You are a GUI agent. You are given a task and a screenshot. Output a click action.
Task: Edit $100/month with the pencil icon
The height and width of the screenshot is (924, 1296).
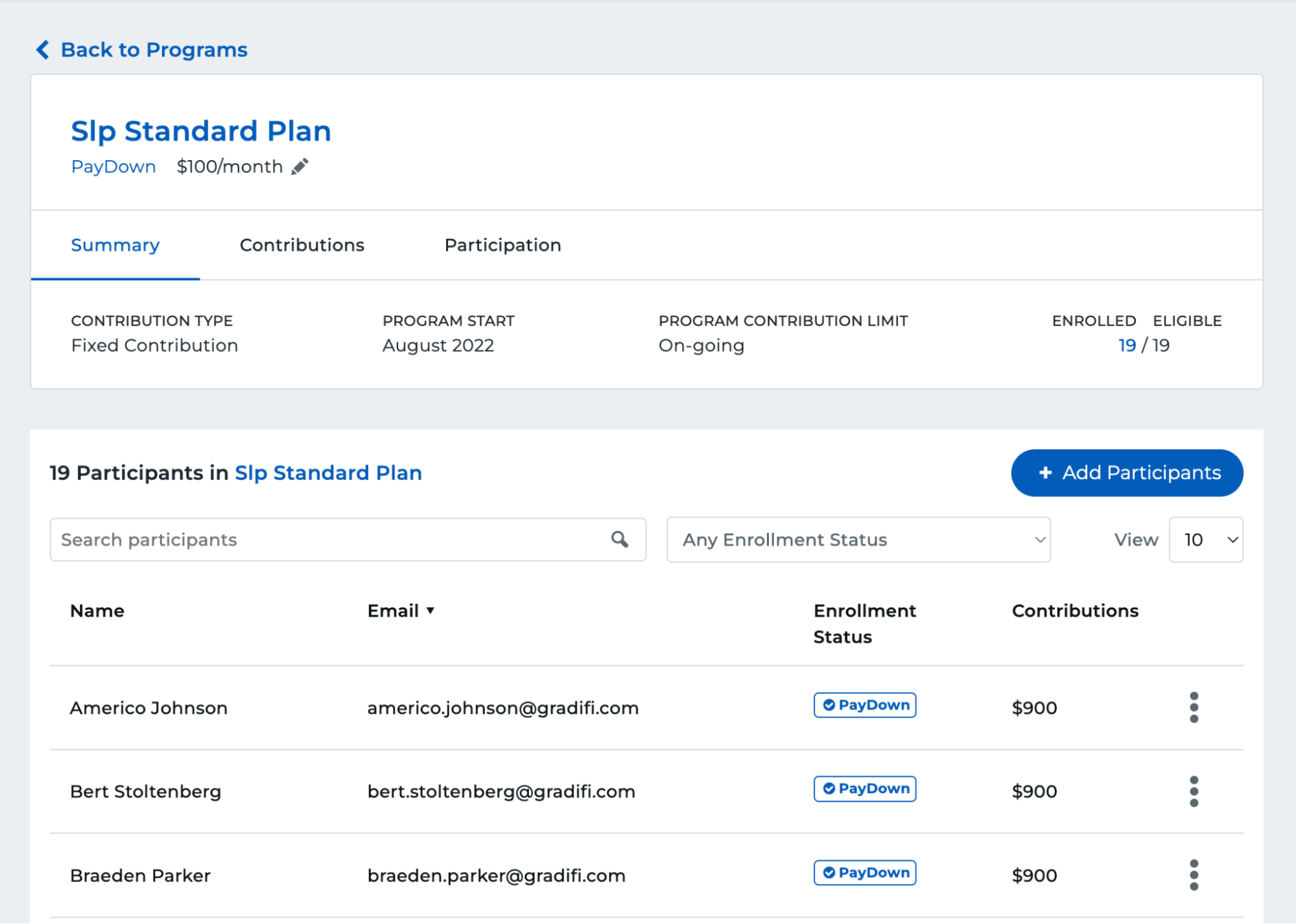(x=300, y=167)
